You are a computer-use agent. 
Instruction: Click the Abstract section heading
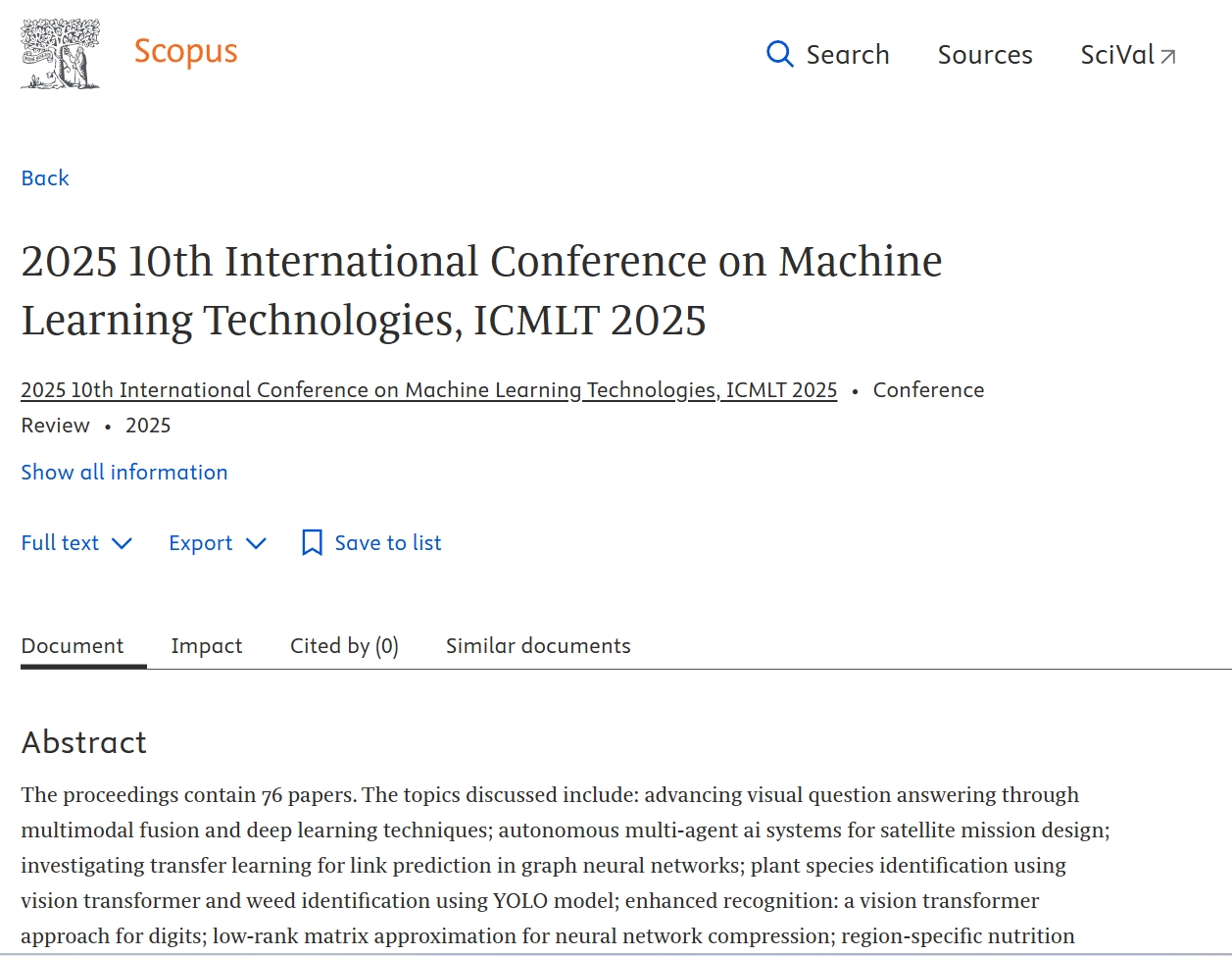tap(84, 742)
